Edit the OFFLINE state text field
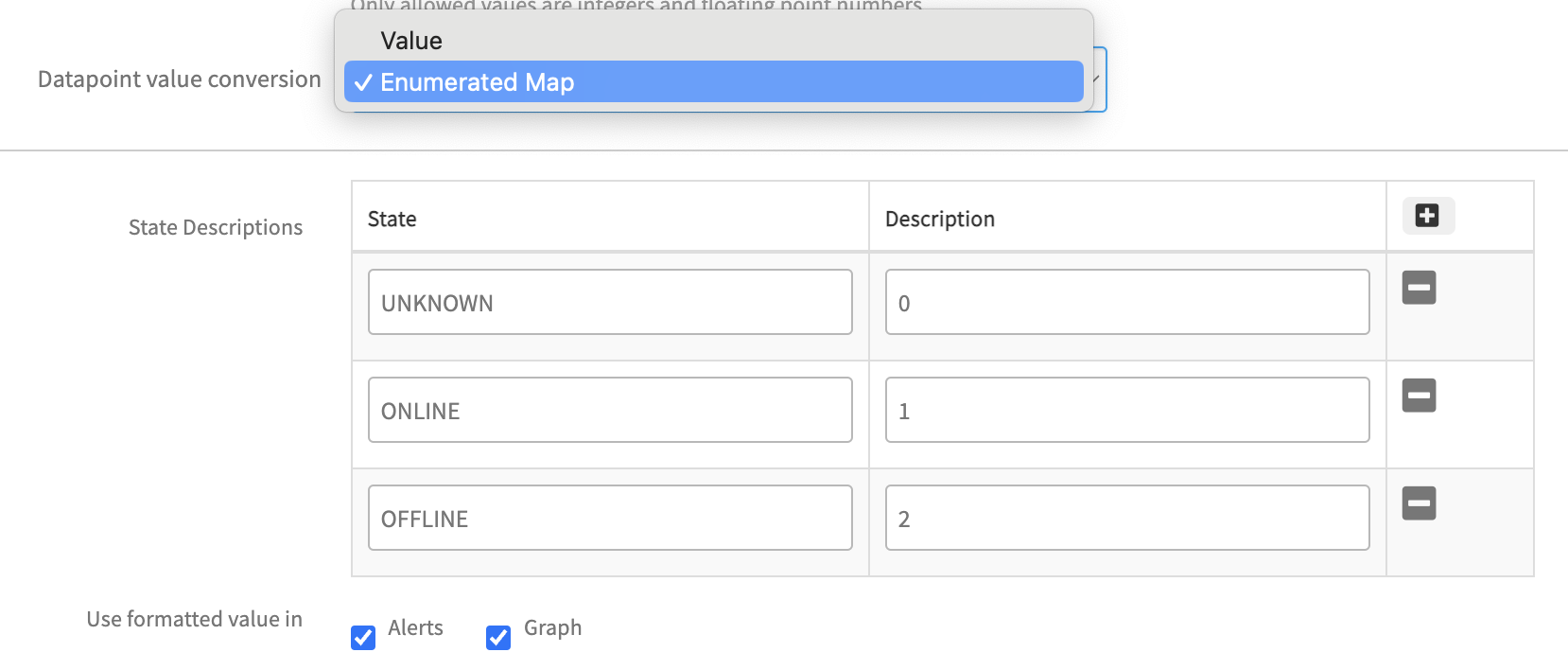The height and width of the screenshot is (670, 1568). 610,519
